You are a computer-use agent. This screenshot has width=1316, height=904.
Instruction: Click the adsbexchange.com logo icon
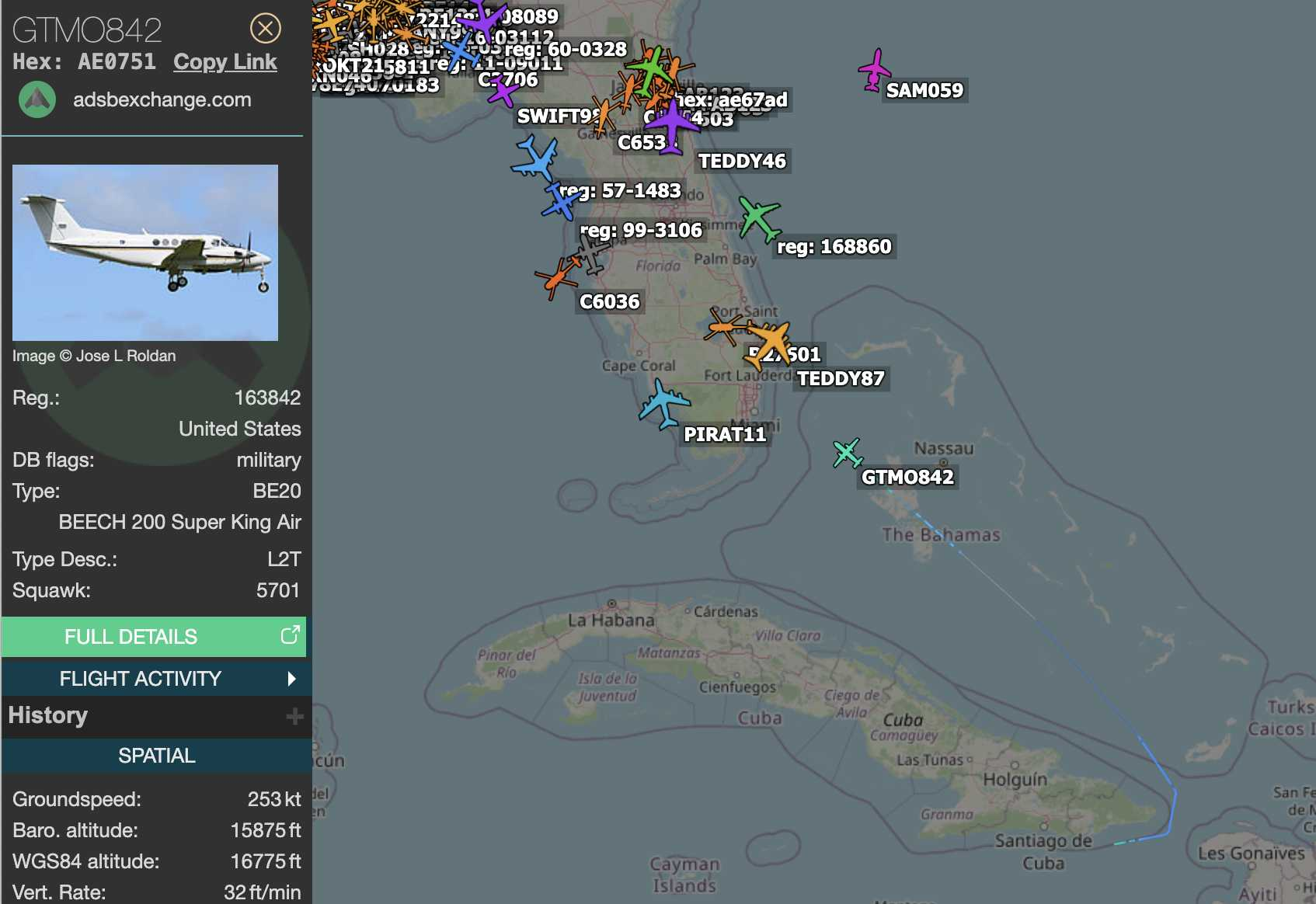click(x=37, y=100)
